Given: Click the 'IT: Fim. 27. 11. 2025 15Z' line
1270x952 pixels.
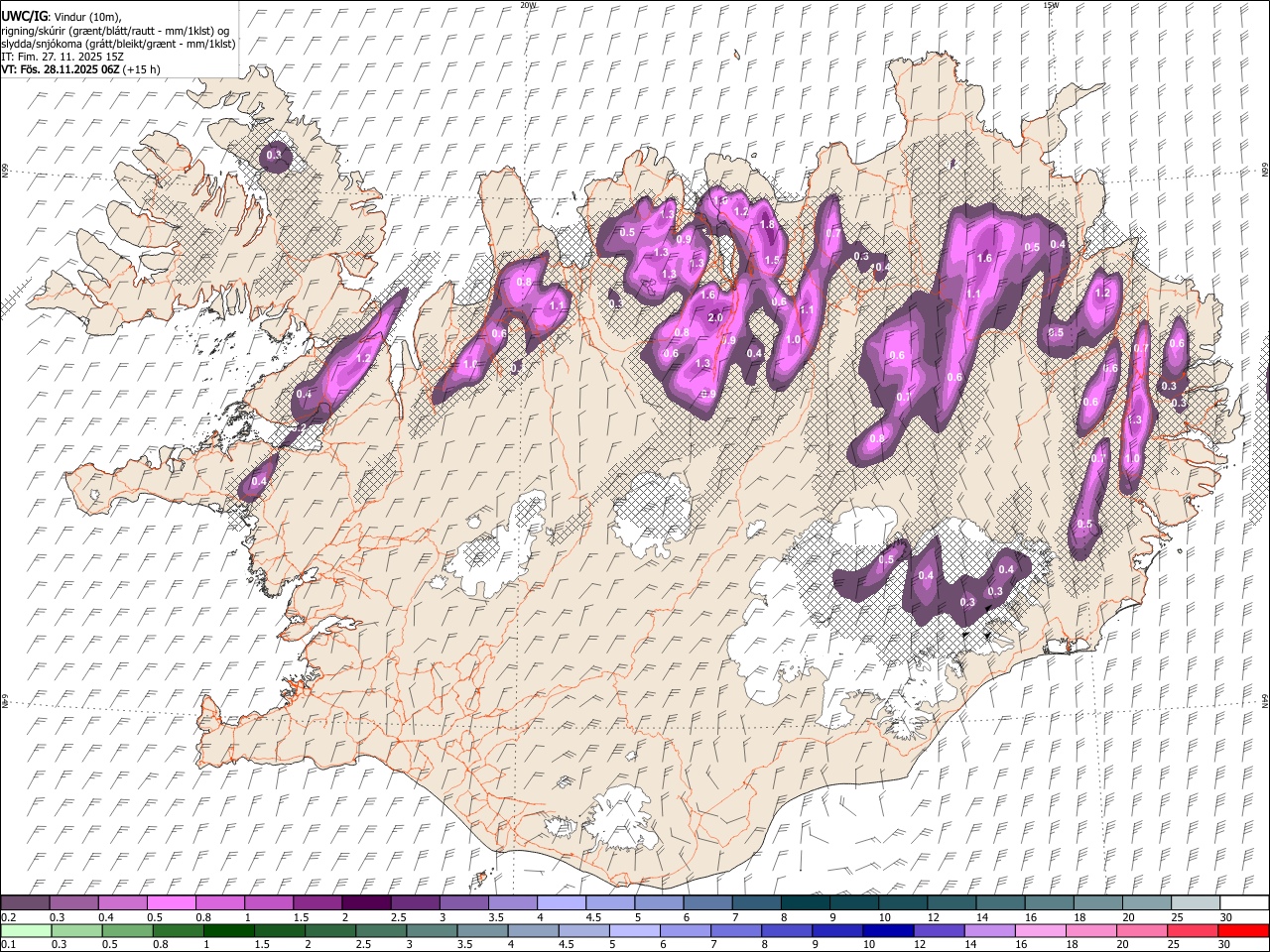Looking at the screenshot, I should point(63,57).
